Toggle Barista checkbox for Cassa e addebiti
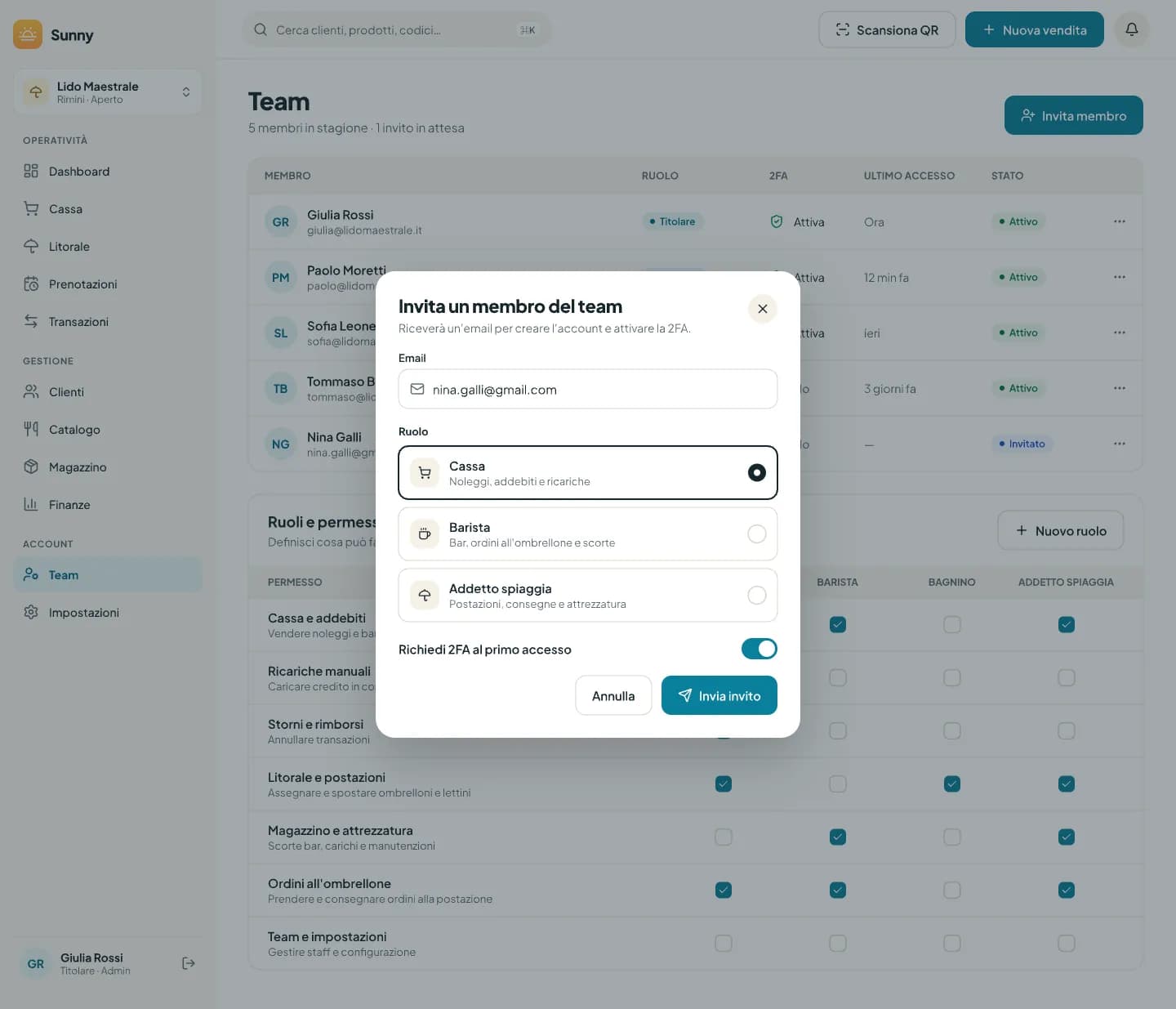Viewport: 1176px width, 1009px height. coord(838,624)
